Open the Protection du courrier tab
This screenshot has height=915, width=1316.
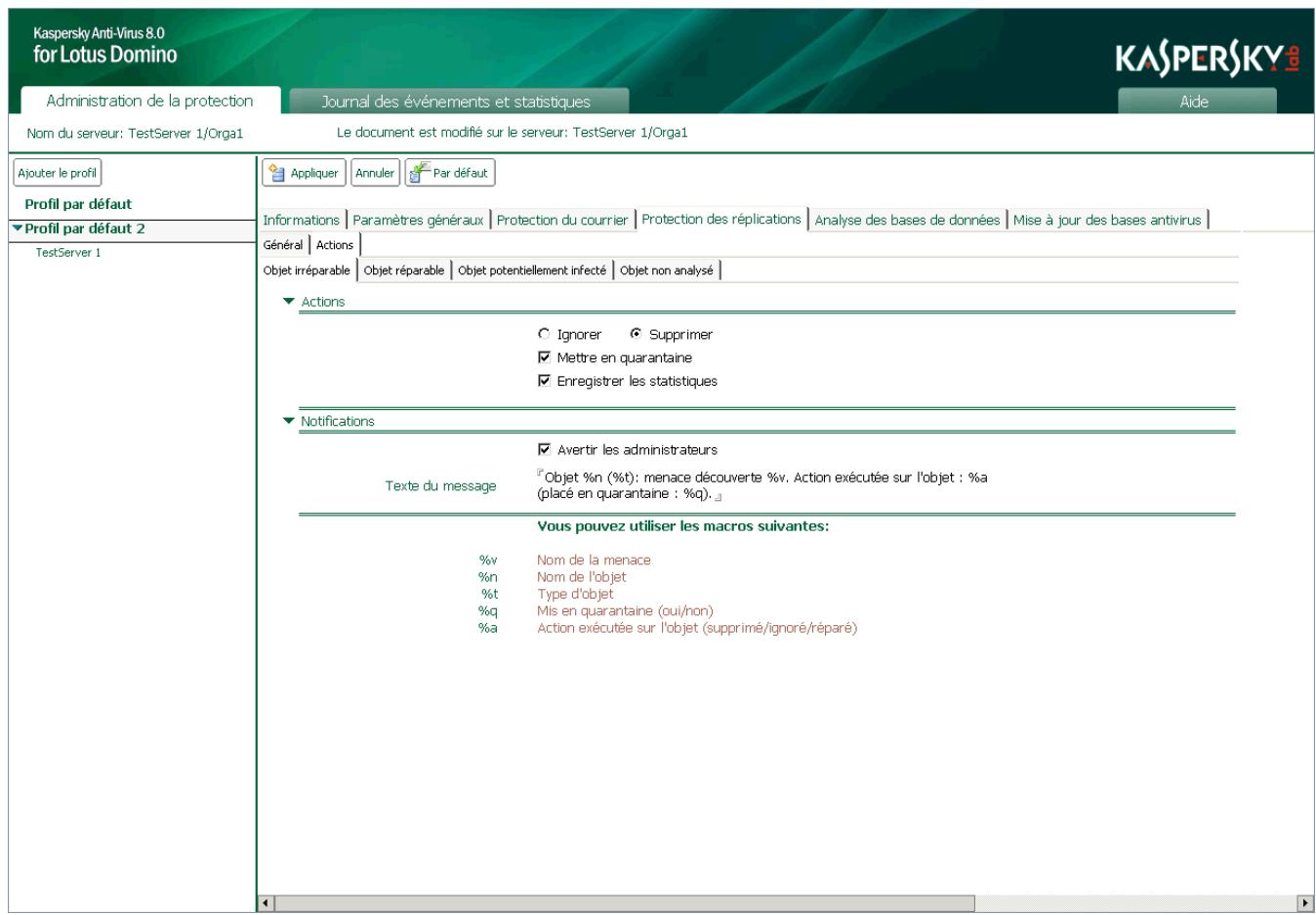pyautogui.click(x=562, y=220)
